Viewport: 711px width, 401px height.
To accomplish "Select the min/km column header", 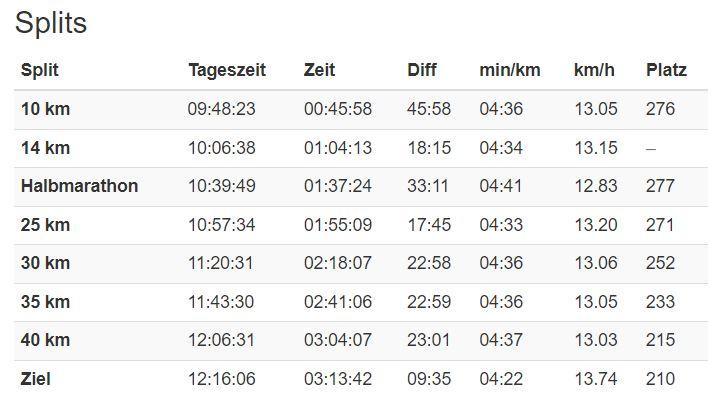I will [510, 70].
